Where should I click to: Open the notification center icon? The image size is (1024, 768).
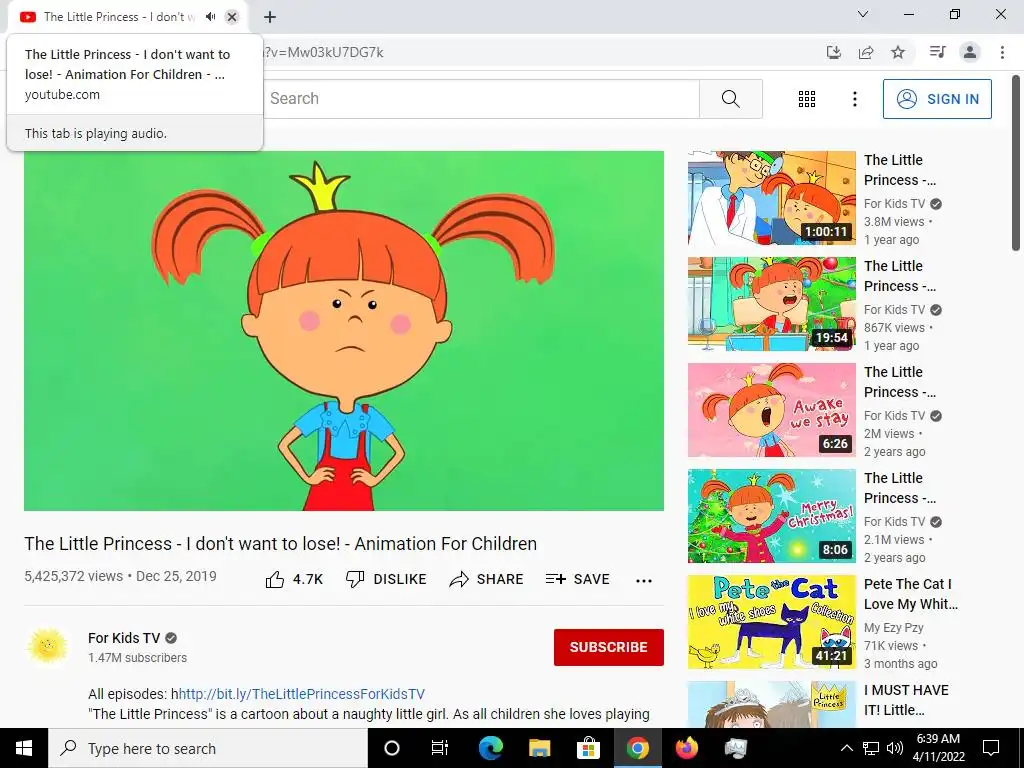click(991, 748)
